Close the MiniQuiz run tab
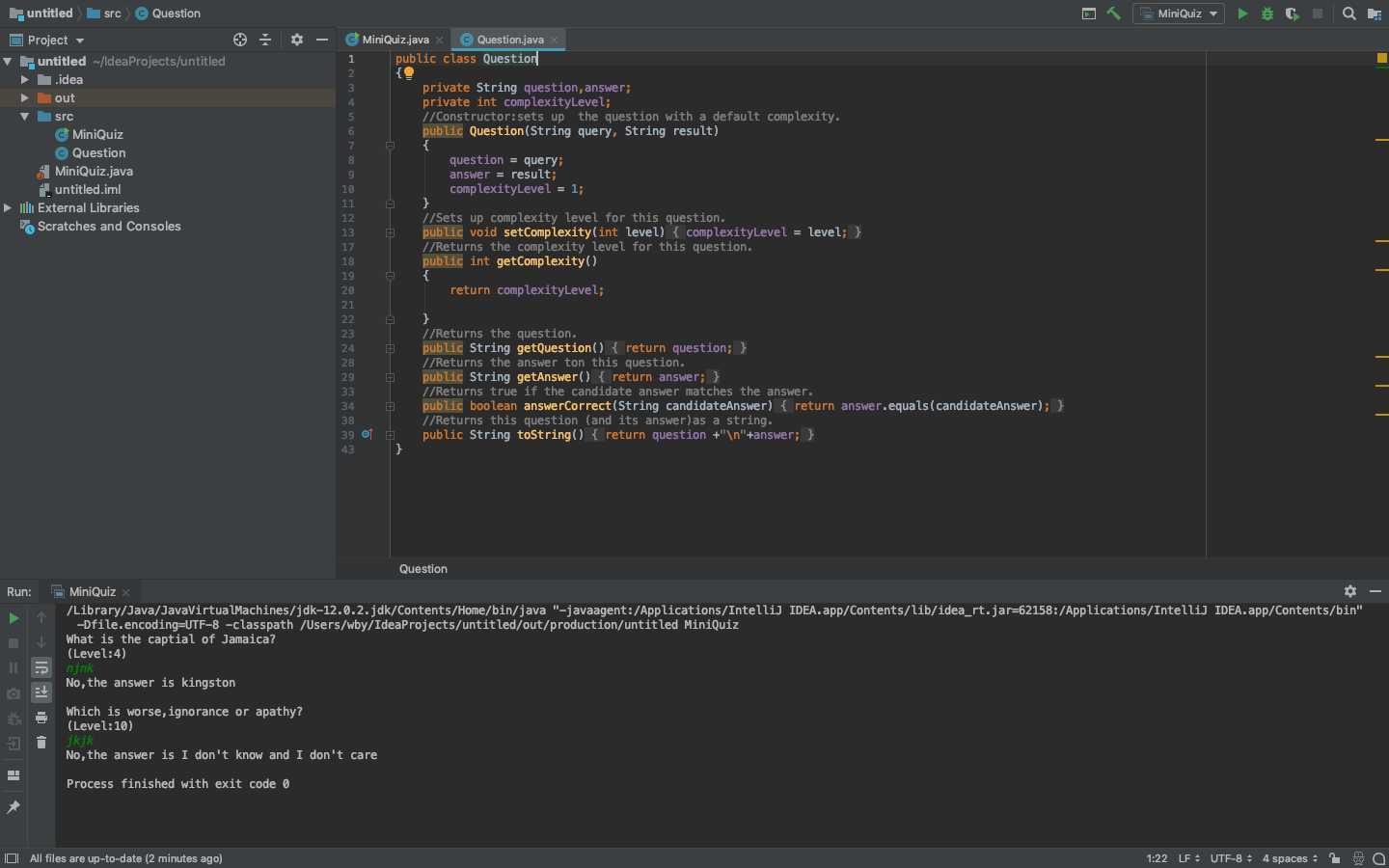 point(126,592)
